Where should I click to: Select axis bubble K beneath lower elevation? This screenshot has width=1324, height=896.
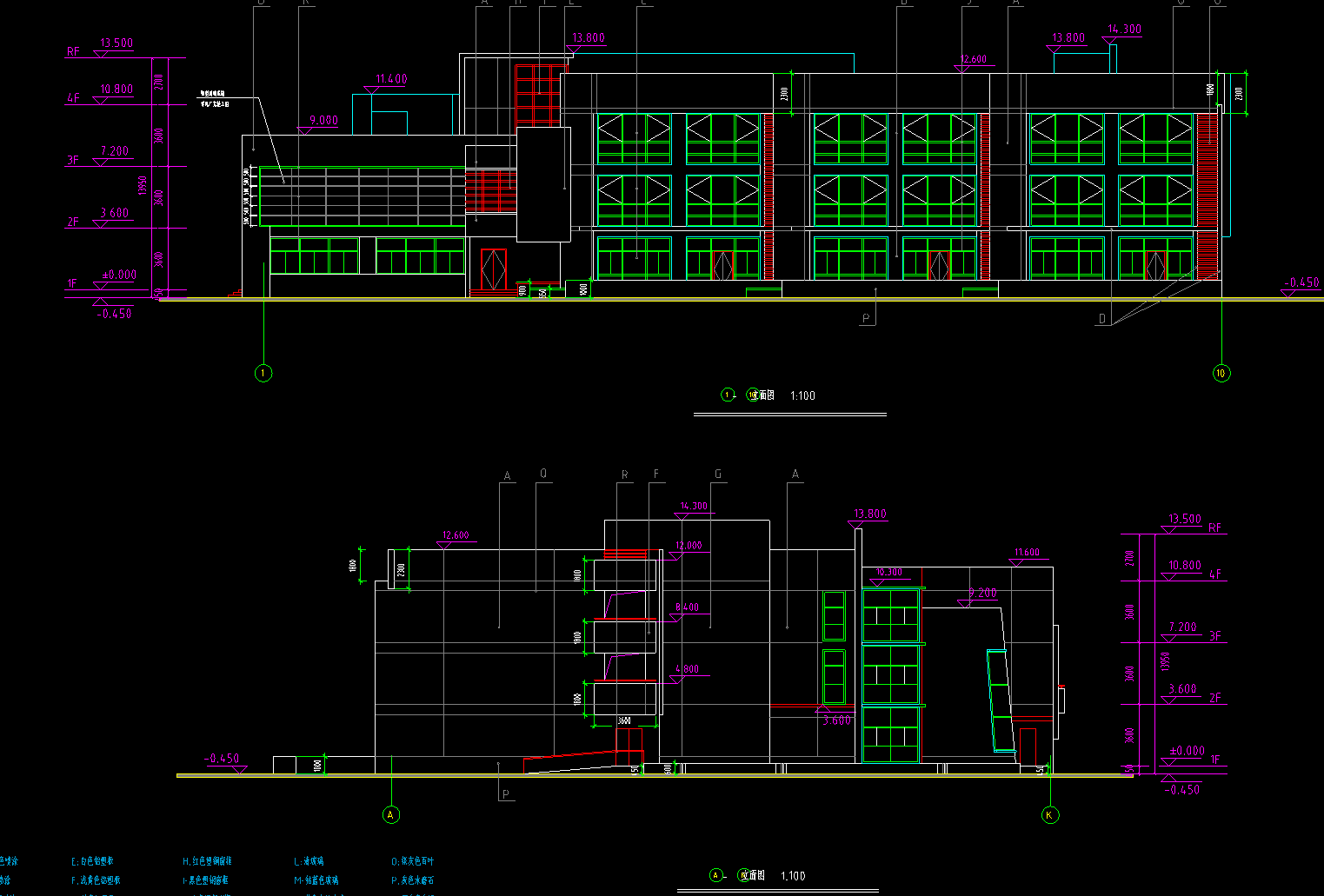(x=1050, y=814)
